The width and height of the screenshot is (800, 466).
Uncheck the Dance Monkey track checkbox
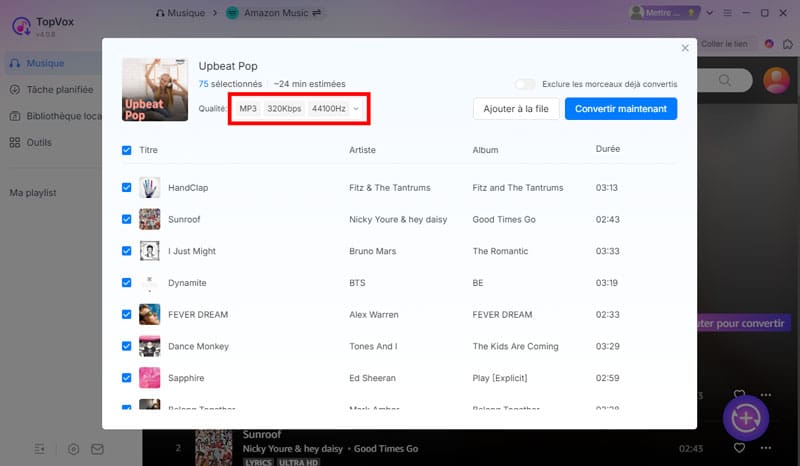pyautogui.click(x=127, y=346)
